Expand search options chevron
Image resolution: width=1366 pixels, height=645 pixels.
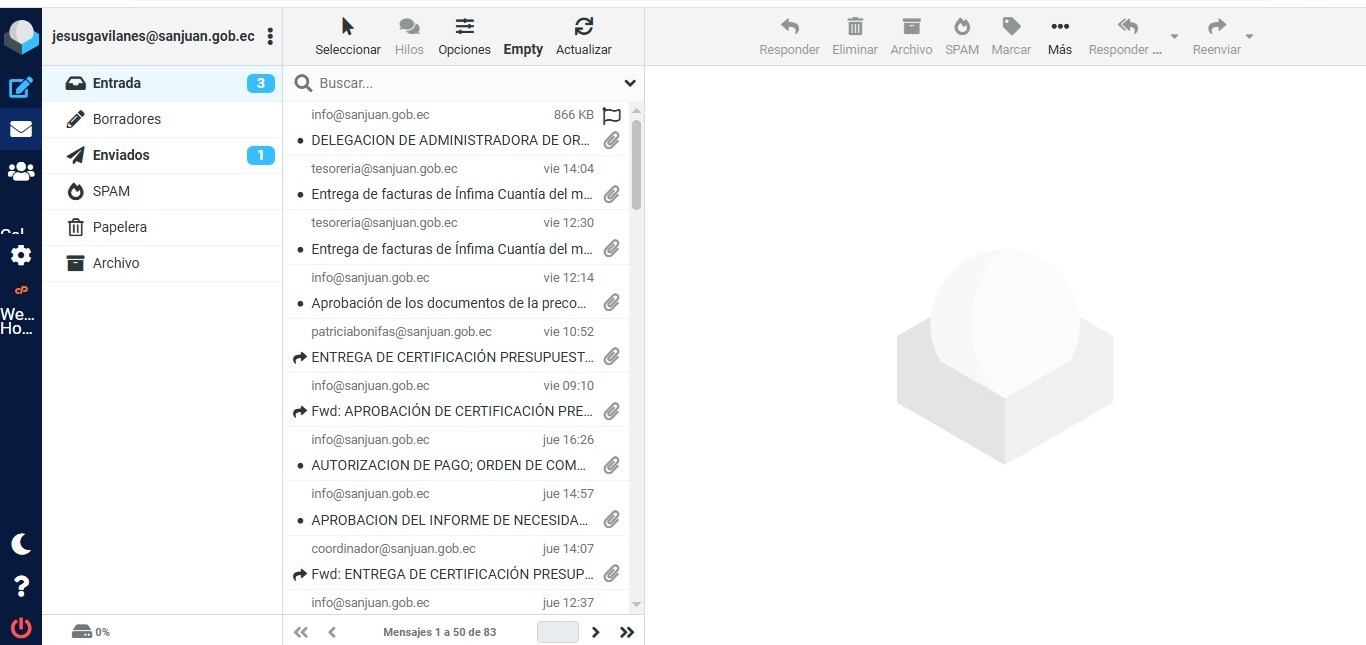630,83
